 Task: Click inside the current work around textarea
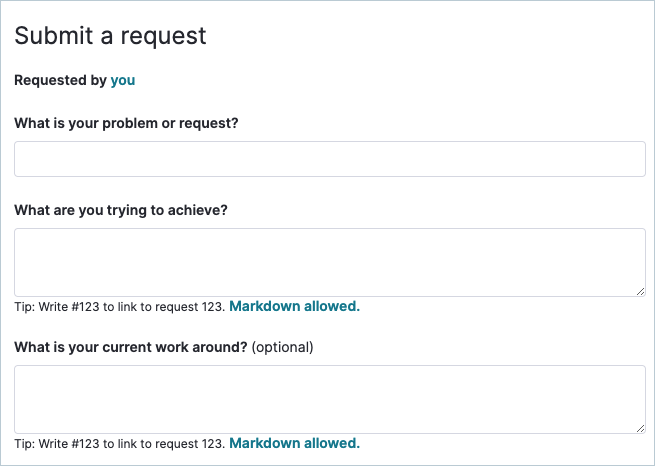(329, 398)
